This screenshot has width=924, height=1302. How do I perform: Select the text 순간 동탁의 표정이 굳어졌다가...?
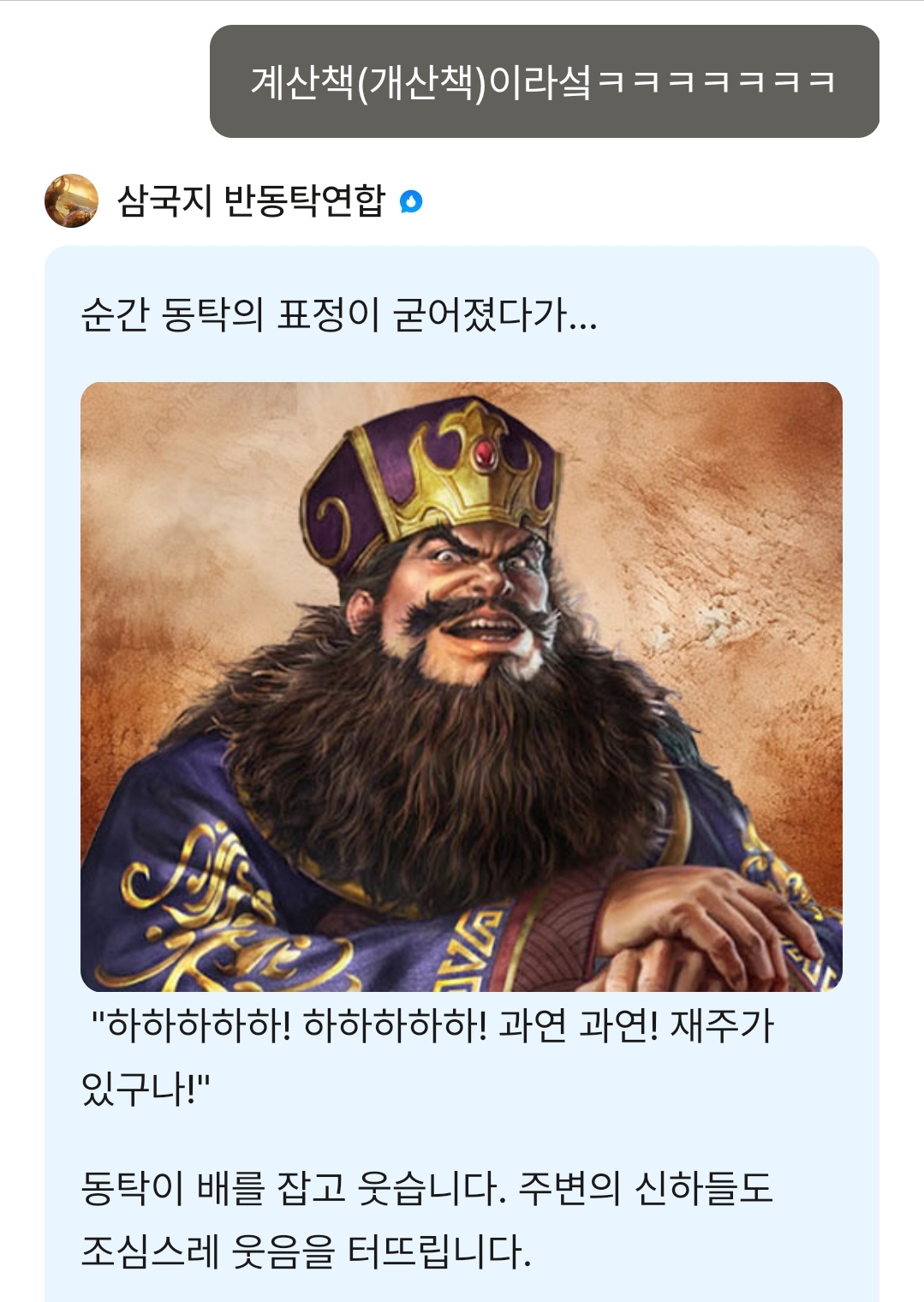coord(338,315)
